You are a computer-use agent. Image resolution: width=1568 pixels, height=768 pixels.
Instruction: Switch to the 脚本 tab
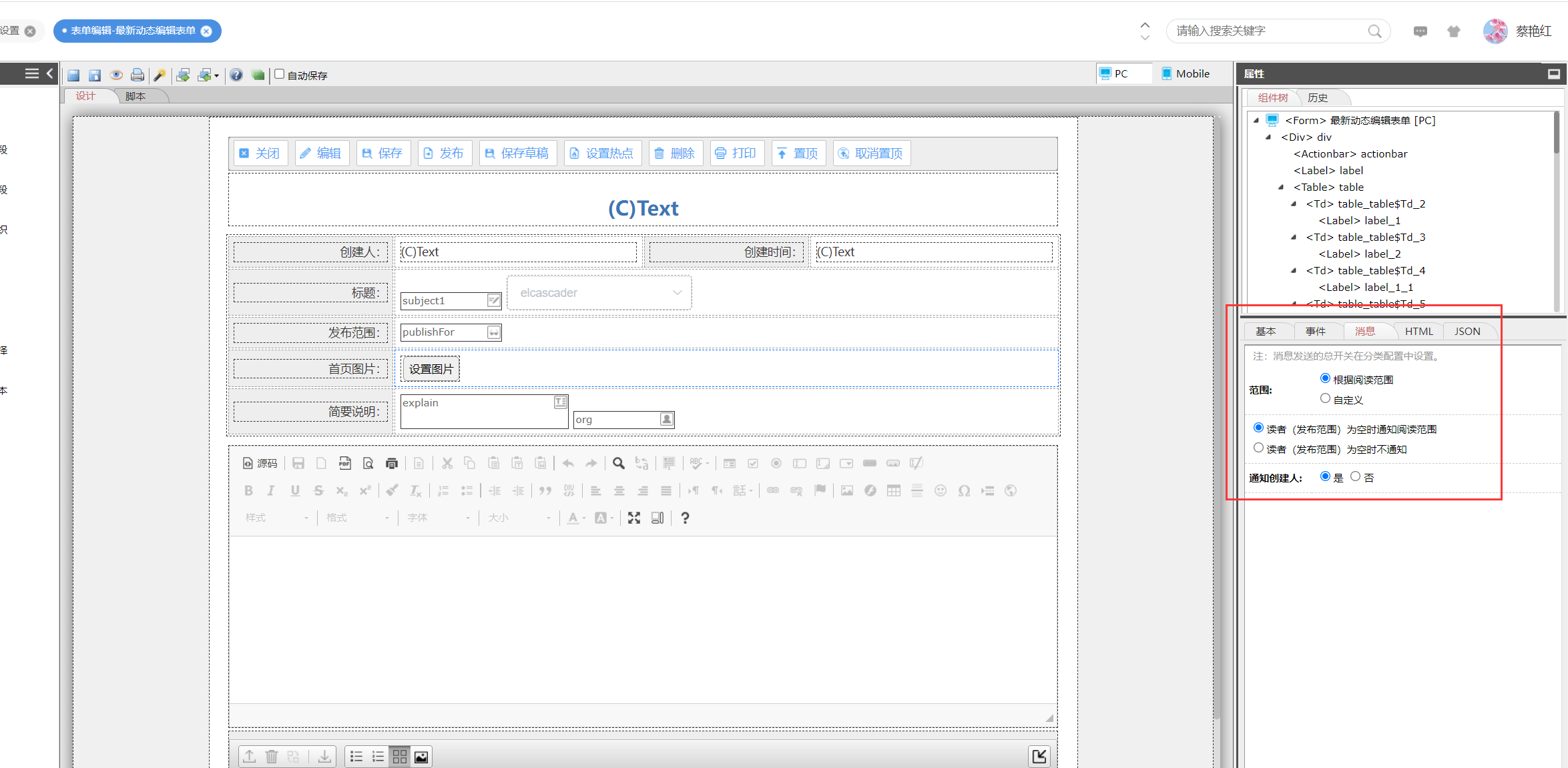[x=135, y=96]
